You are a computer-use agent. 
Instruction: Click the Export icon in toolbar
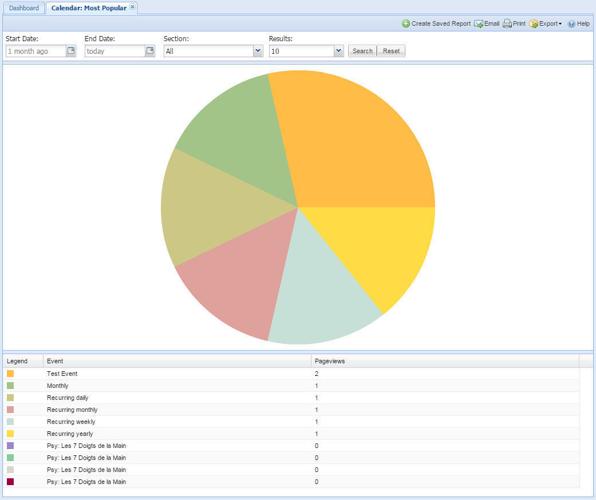pyautogui.click(x=534, y=24)
